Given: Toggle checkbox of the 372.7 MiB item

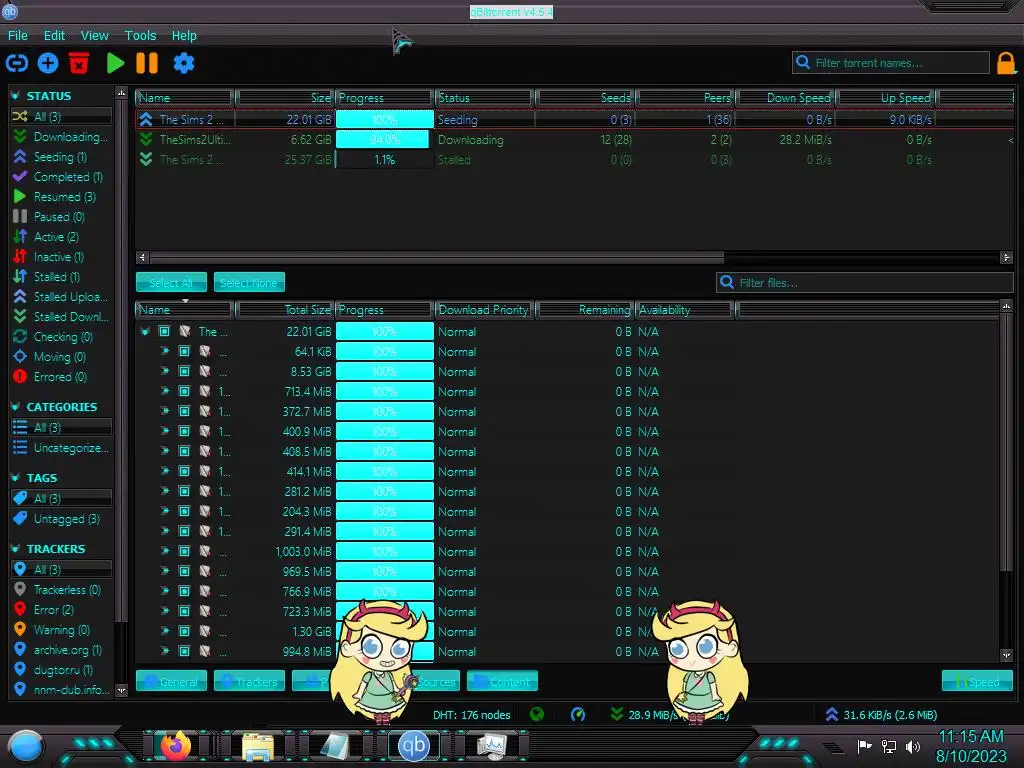Looking at the screenshot, I should 184,411.
